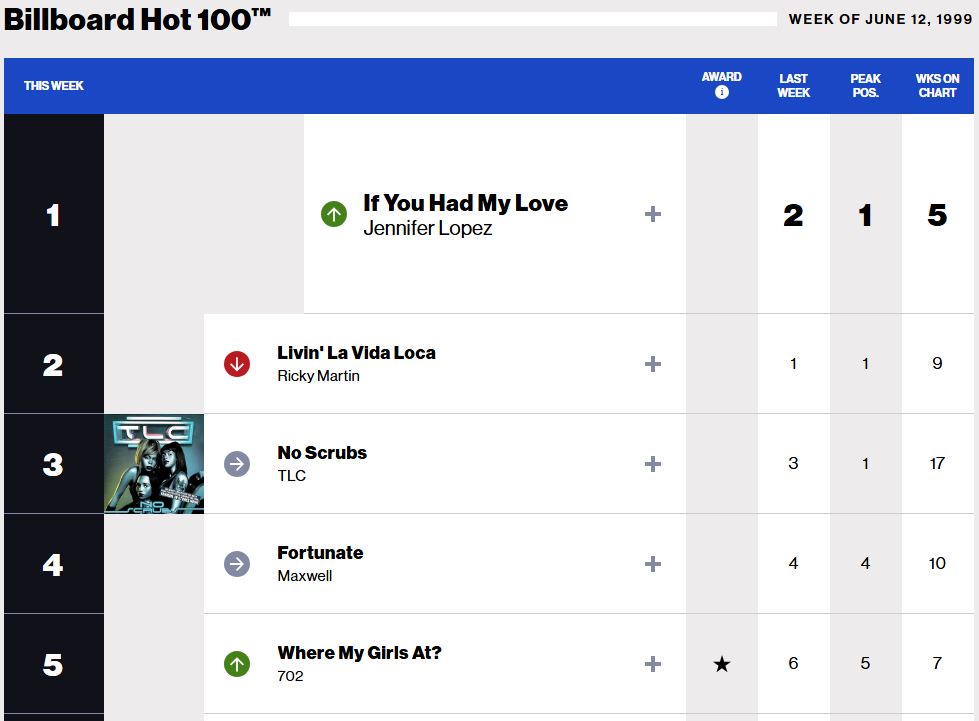Click the gray steady arrow beside No Scrubs
The image size is (979, 721).
237,464
